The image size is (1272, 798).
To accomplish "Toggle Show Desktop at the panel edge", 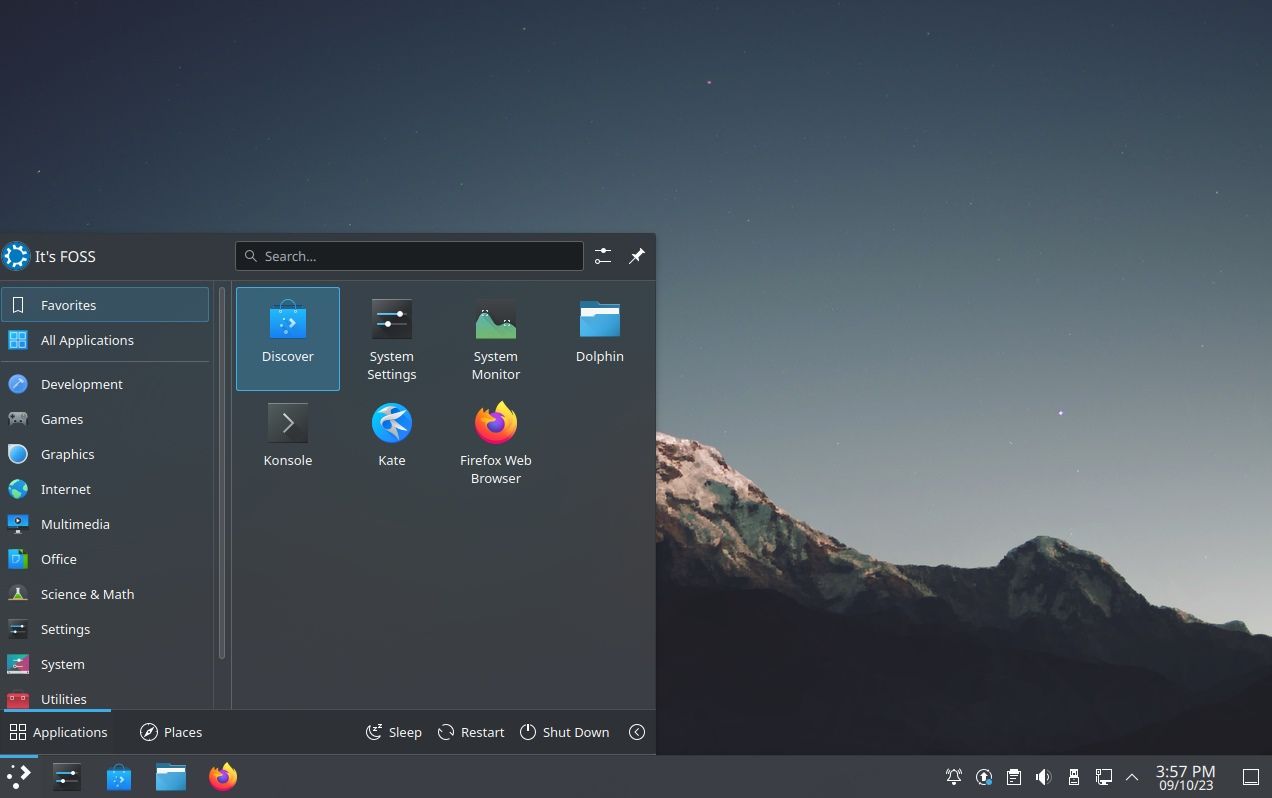I will point(1251,776).
